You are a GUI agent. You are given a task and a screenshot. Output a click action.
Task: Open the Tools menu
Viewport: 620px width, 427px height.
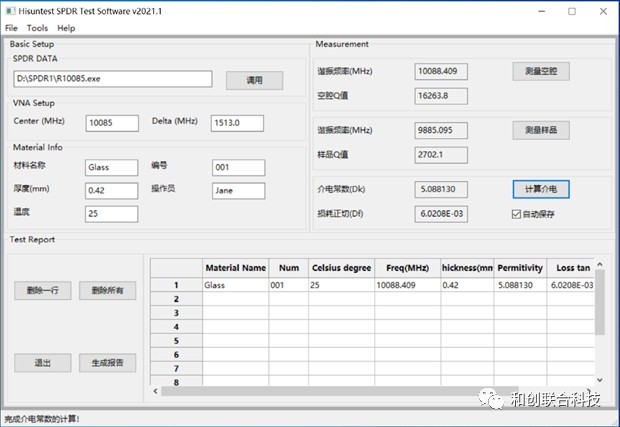37,28
